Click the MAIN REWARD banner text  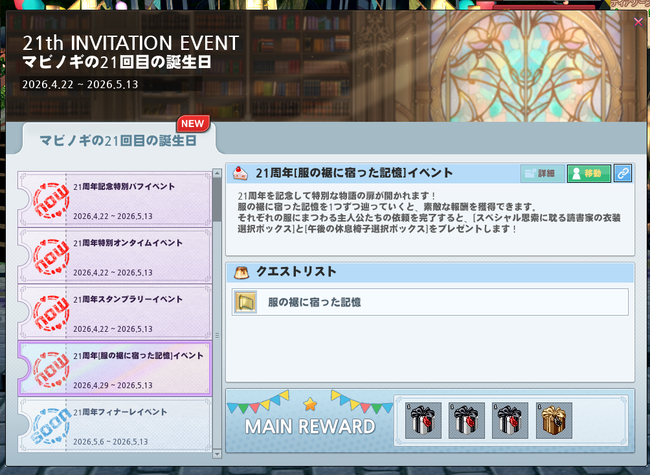[x=310, y=427]
